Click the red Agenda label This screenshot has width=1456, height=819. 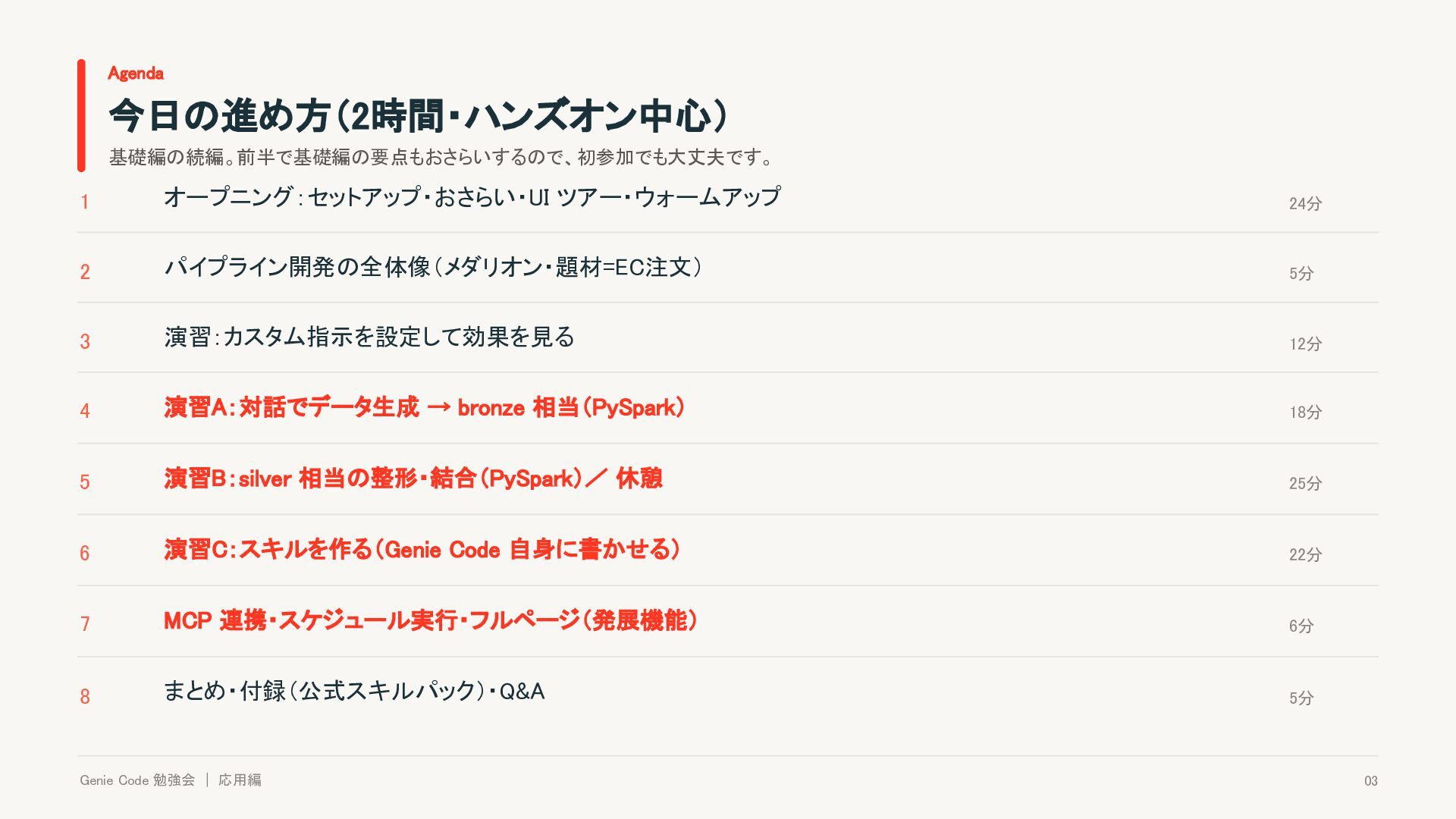pos(136,74)
